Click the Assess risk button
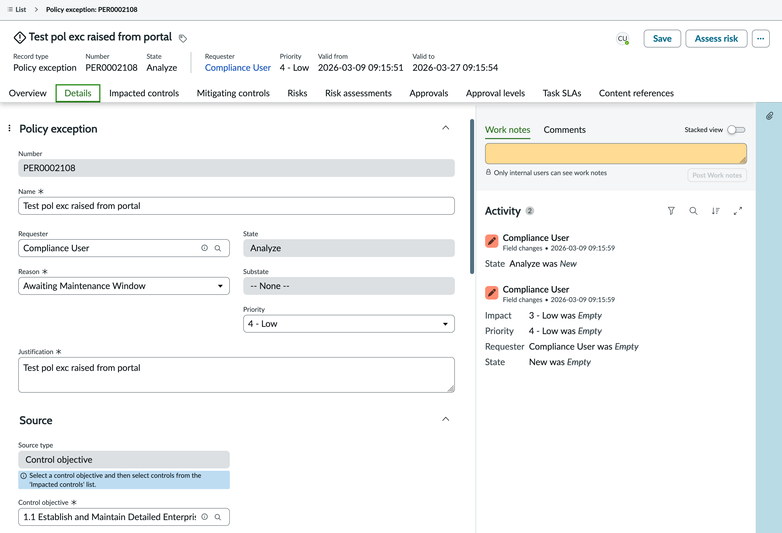This screenshot has height=533, width=782. pos(716,39)
